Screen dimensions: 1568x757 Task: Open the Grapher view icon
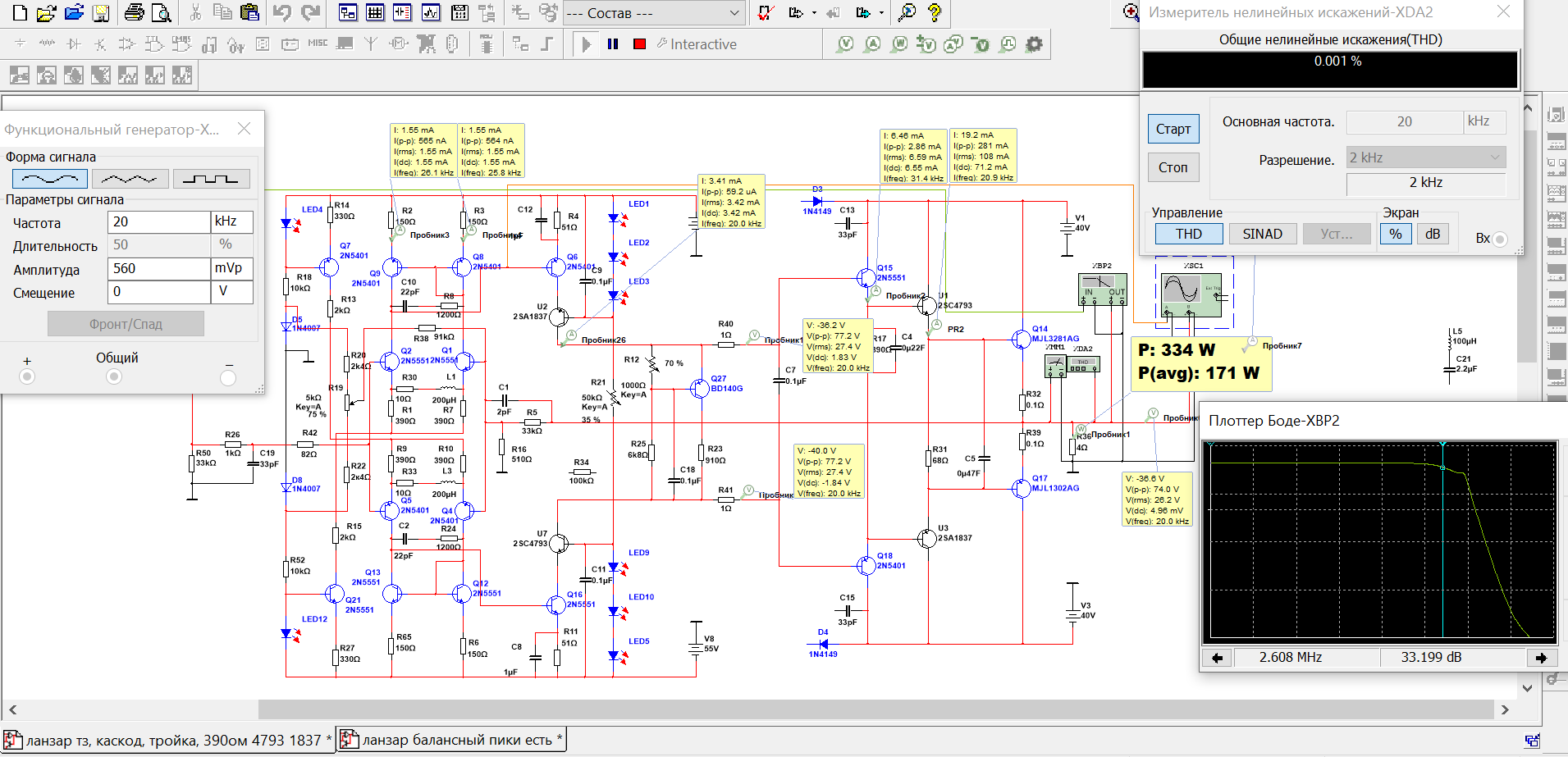(431, 13)
